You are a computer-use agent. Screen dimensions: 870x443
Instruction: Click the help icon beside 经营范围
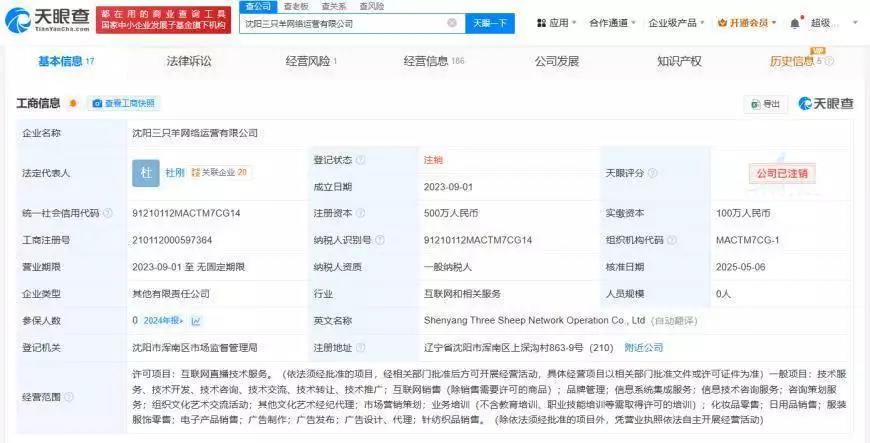[x=69, y=397]
